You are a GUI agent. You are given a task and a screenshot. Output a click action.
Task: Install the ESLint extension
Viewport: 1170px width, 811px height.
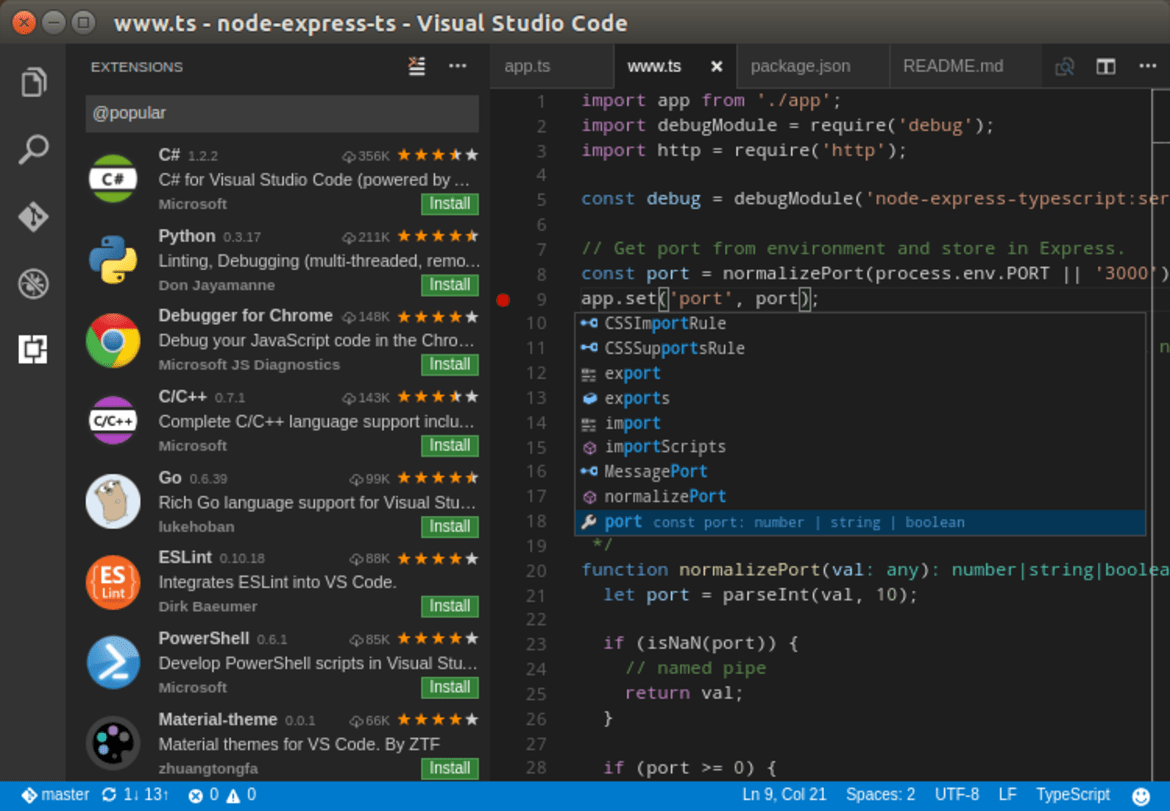click(449, 606)
